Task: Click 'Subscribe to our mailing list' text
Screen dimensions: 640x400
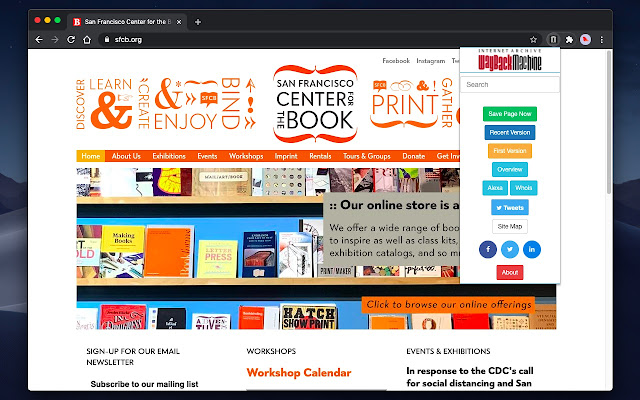Action: tap(144, 384)
